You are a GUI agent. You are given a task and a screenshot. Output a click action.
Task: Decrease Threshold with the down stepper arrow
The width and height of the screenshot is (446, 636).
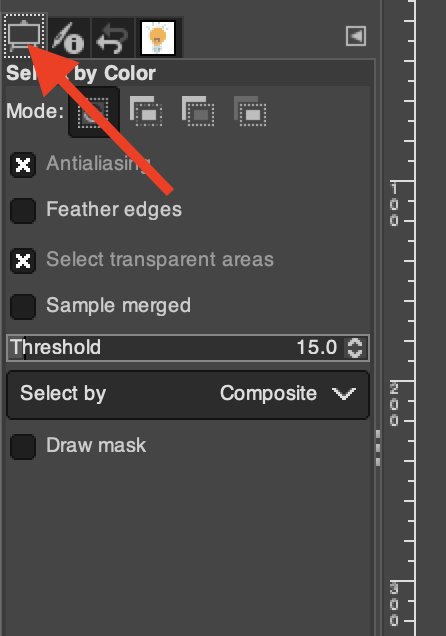point(355,353)
